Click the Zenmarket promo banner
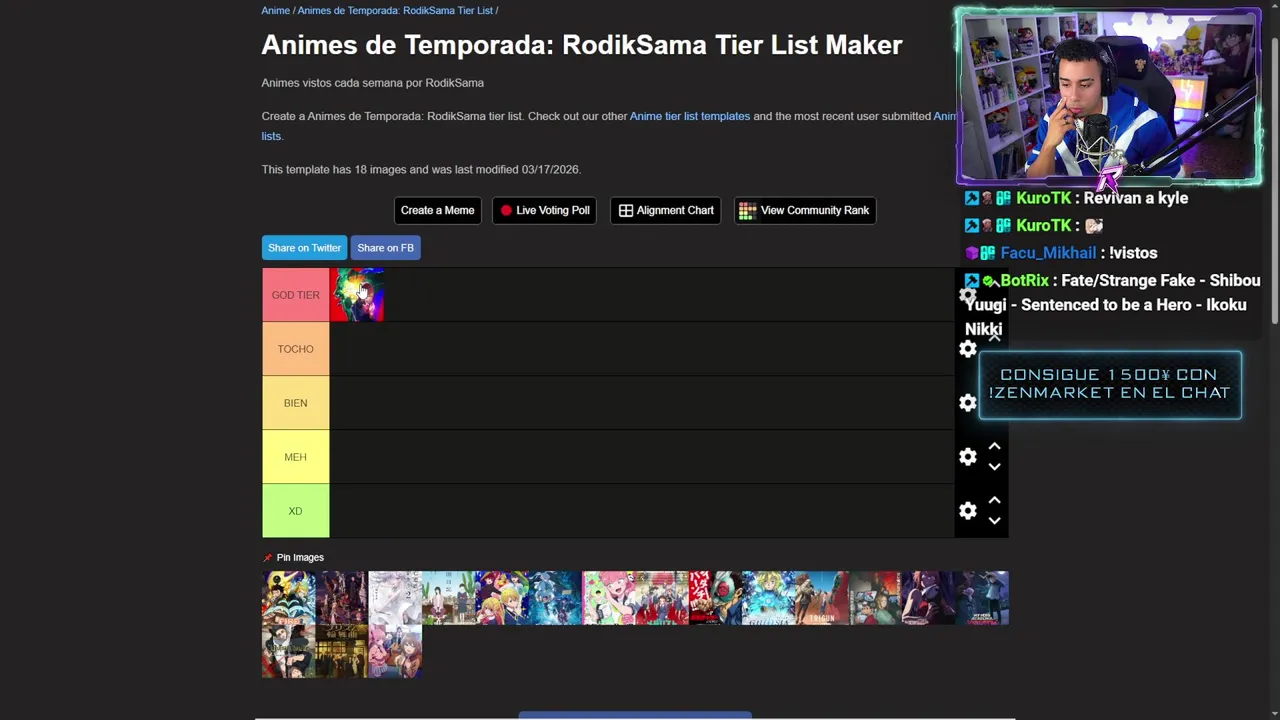The height and width of the screenshot is (720, 1280). [1110, 384]
